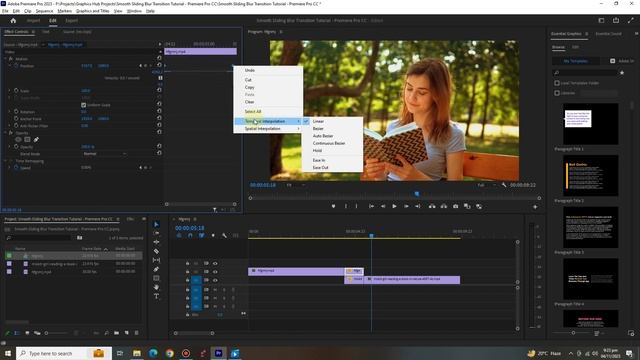
Task: Toggle Snap in timeline
Action: click(190, 236)
